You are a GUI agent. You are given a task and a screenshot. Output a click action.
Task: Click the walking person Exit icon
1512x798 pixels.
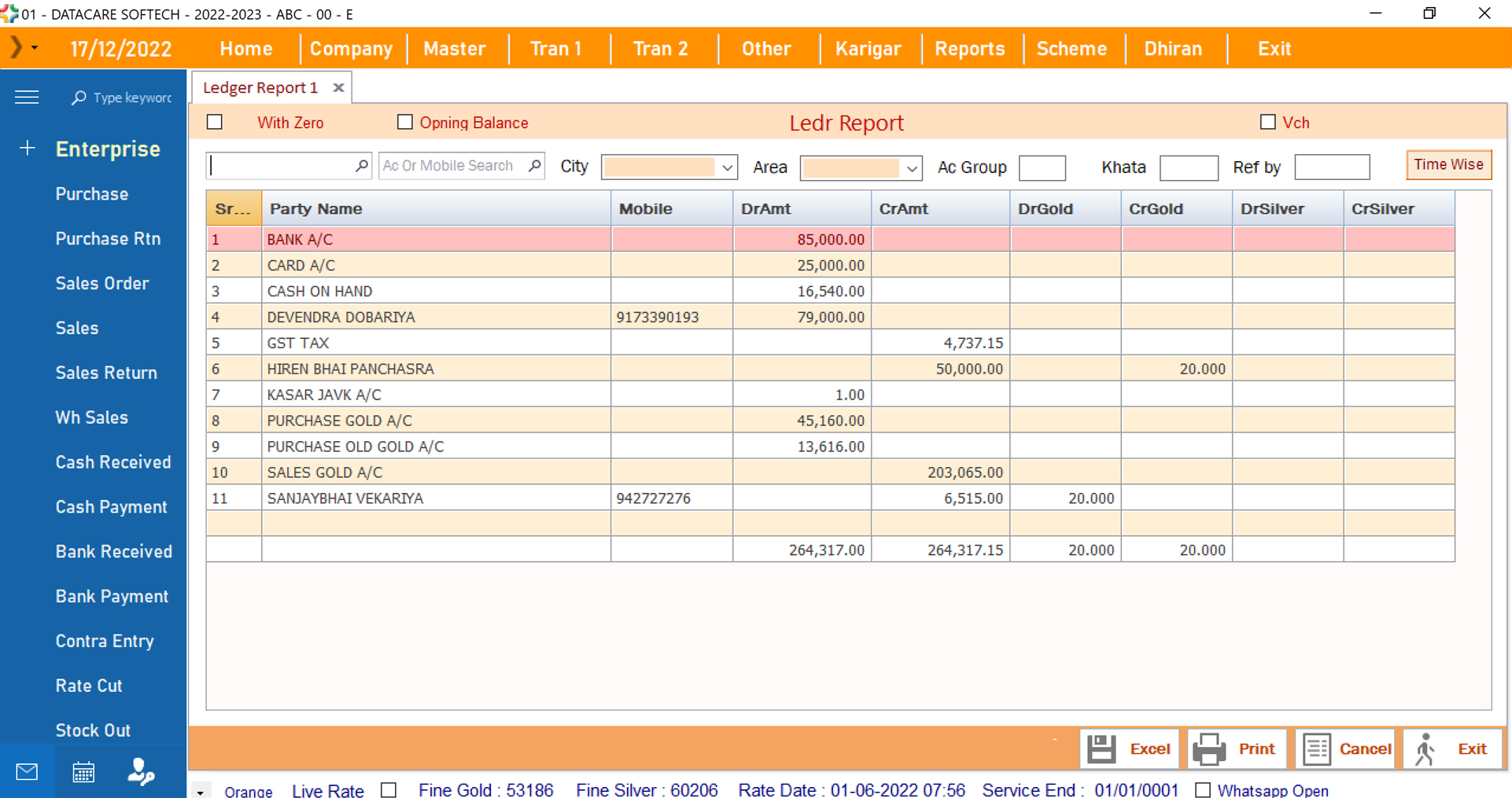[x=1425, y=749]
